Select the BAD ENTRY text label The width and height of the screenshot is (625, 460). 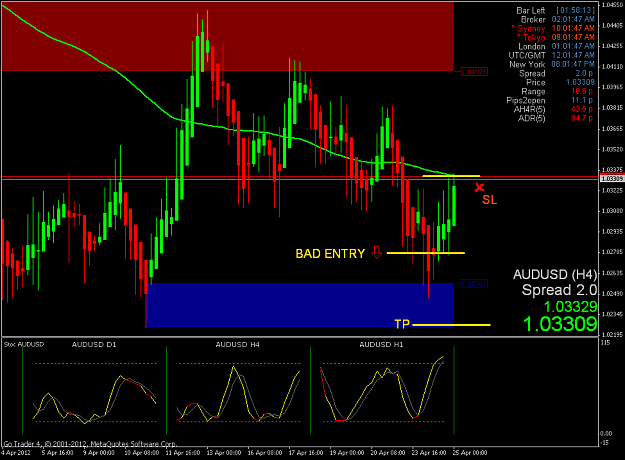pos(330,254)
